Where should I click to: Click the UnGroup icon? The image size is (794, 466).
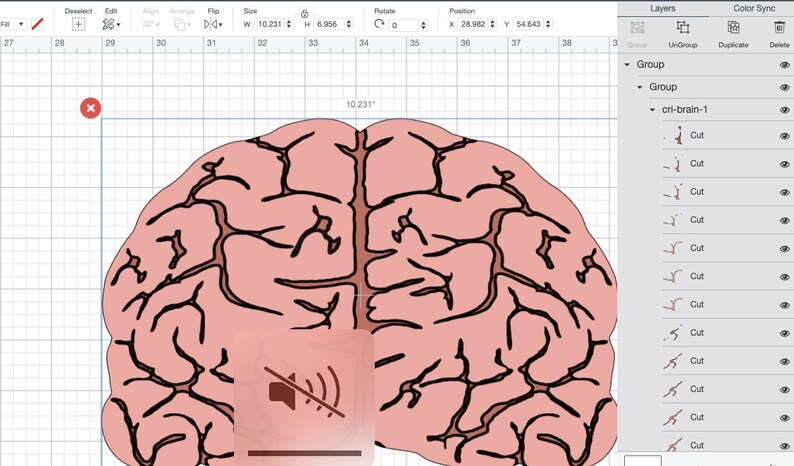click(x=683, y=27)
